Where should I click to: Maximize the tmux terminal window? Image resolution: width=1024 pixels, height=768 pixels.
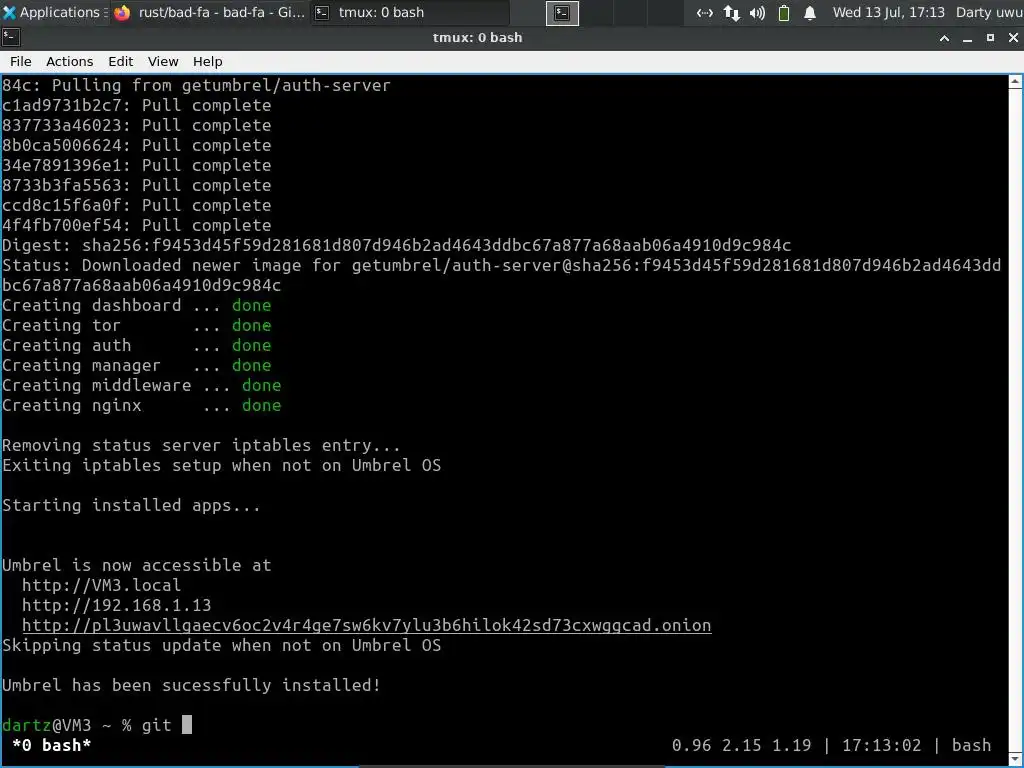pos(990,38)
